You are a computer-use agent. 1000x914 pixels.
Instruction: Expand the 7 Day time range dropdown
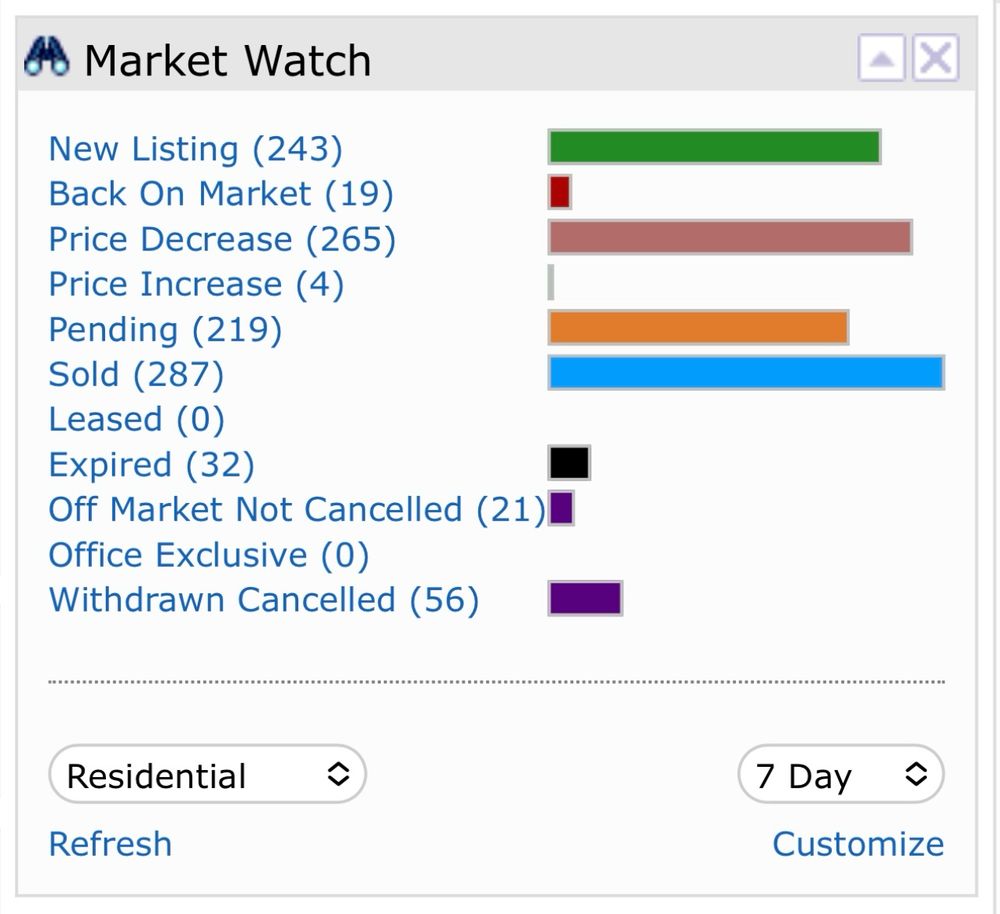(x=841, y=774)
